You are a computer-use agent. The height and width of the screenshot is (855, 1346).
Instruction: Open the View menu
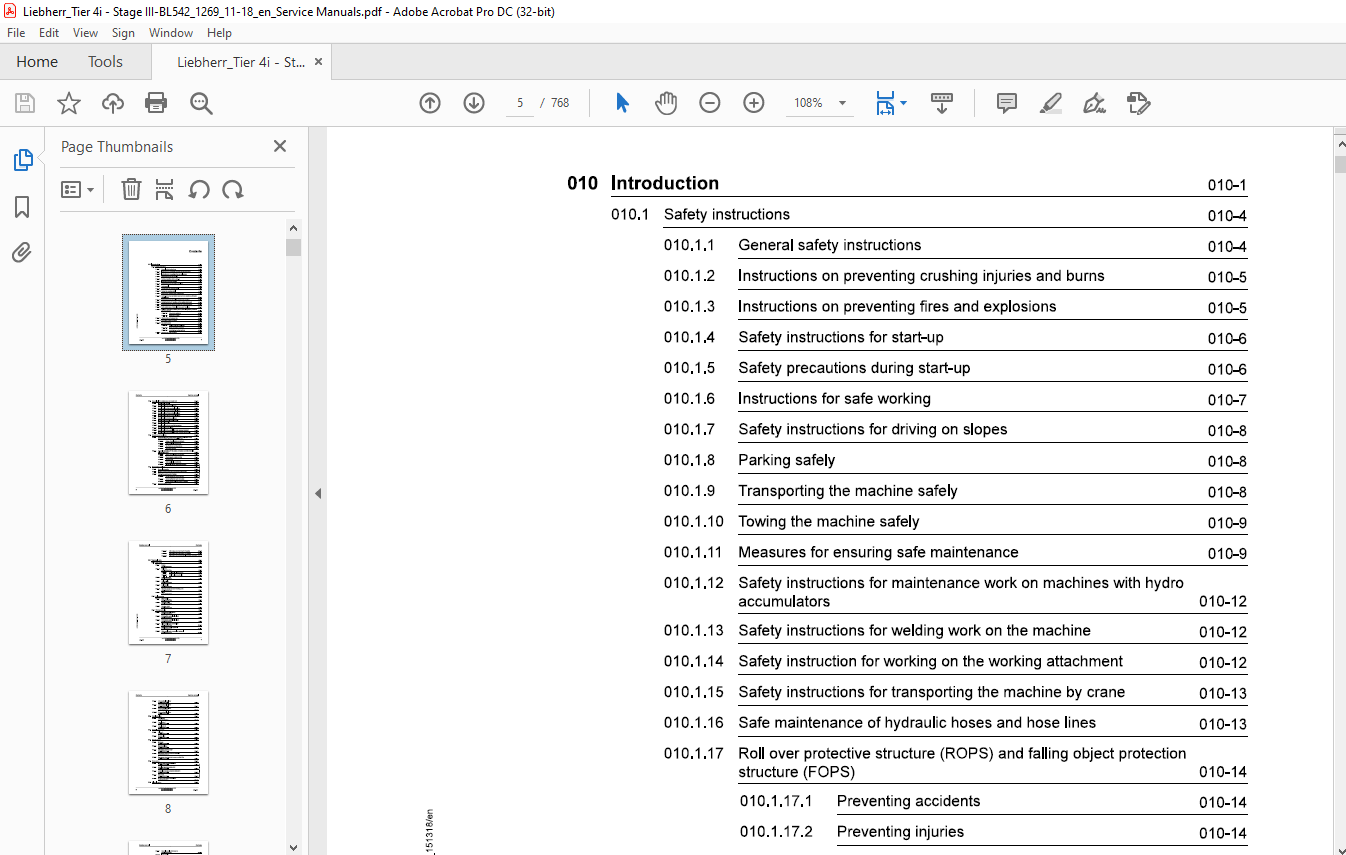click(85, 33)
